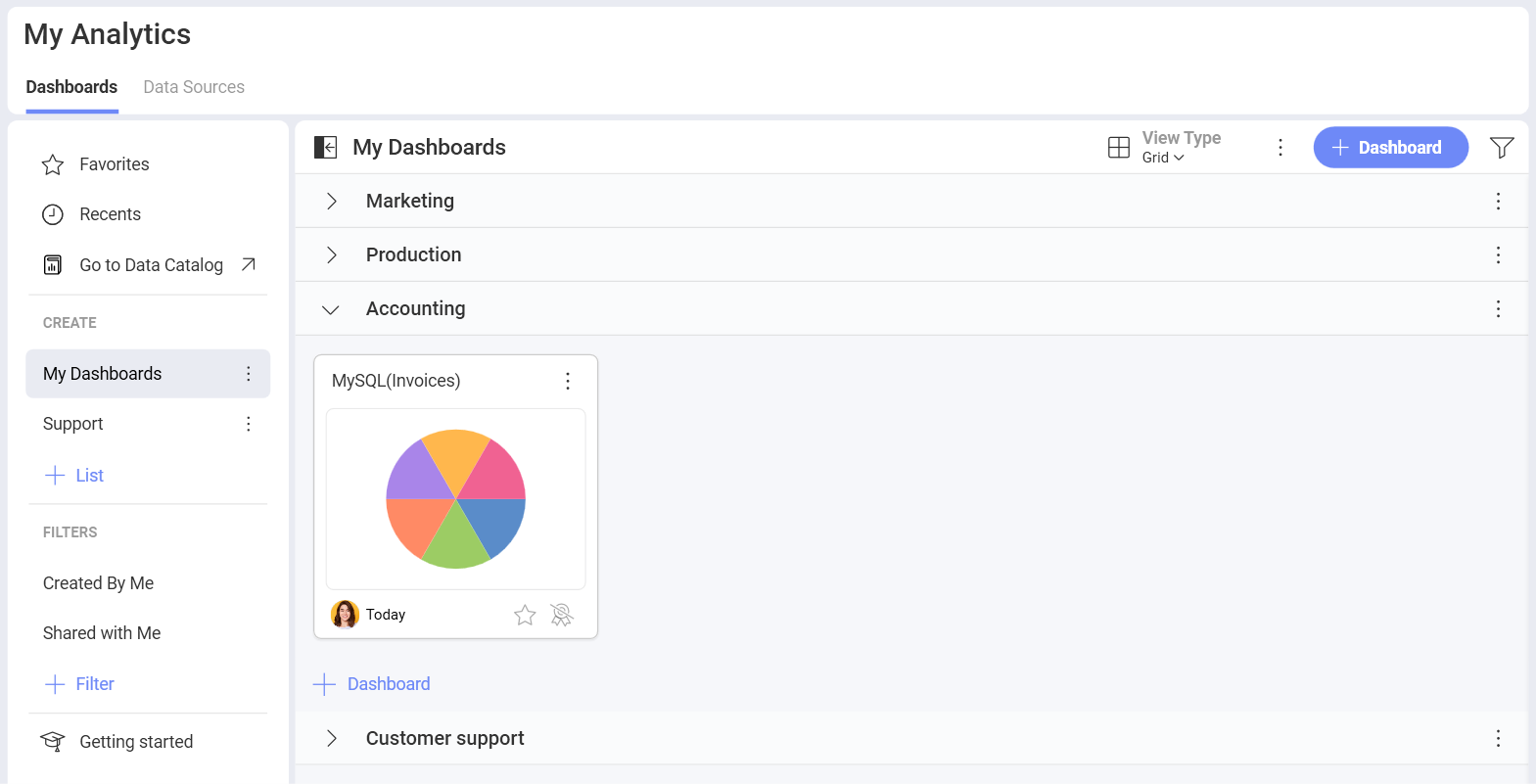Click the Accounting section title

click(415, 308)
